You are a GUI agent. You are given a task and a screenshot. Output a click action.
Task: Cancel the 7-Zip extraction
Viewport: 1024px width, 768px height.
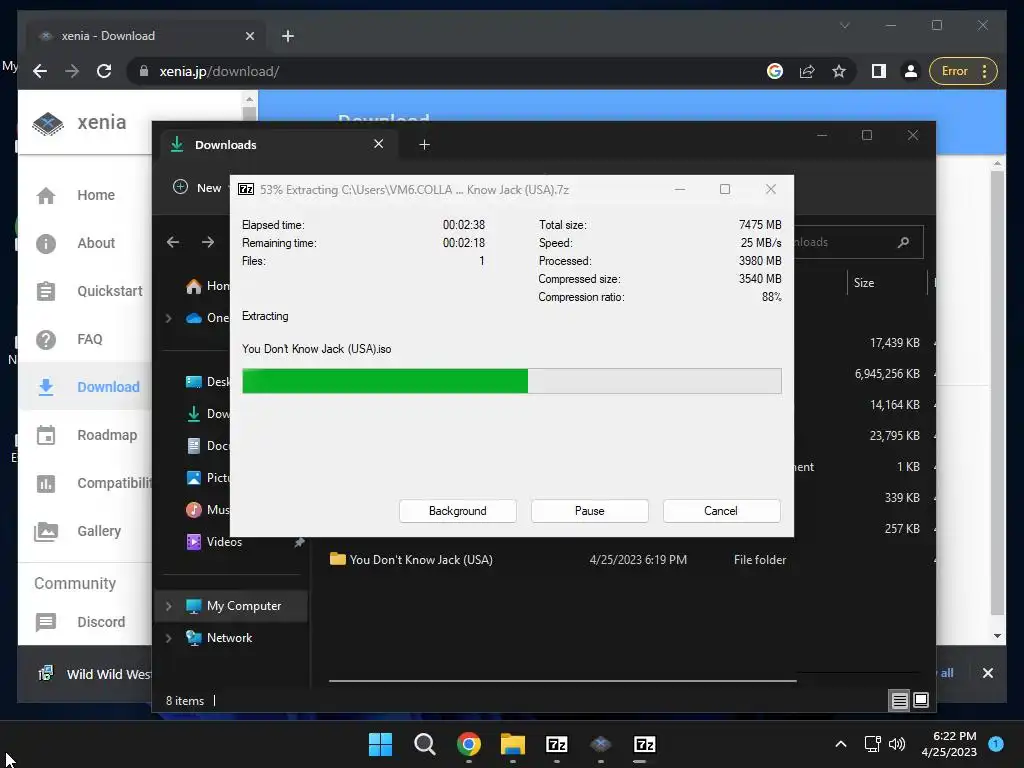721,511
